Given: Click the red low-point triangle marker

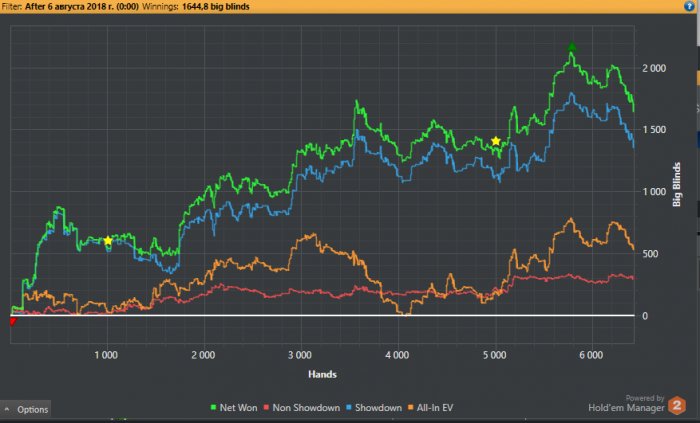Looking at the screenshot, I should click(x=13, y=321).
